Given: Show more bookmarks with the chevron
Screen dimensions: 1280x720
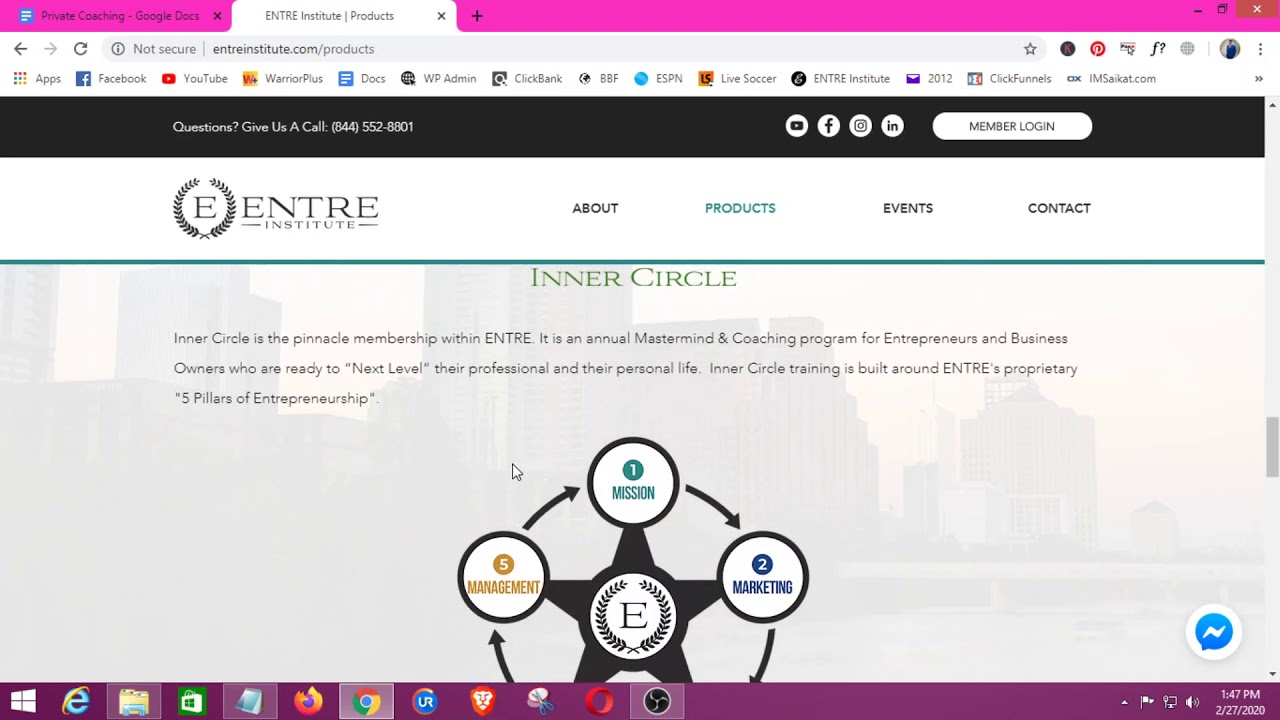Looking at the screenshot, I should point(1258,79).
